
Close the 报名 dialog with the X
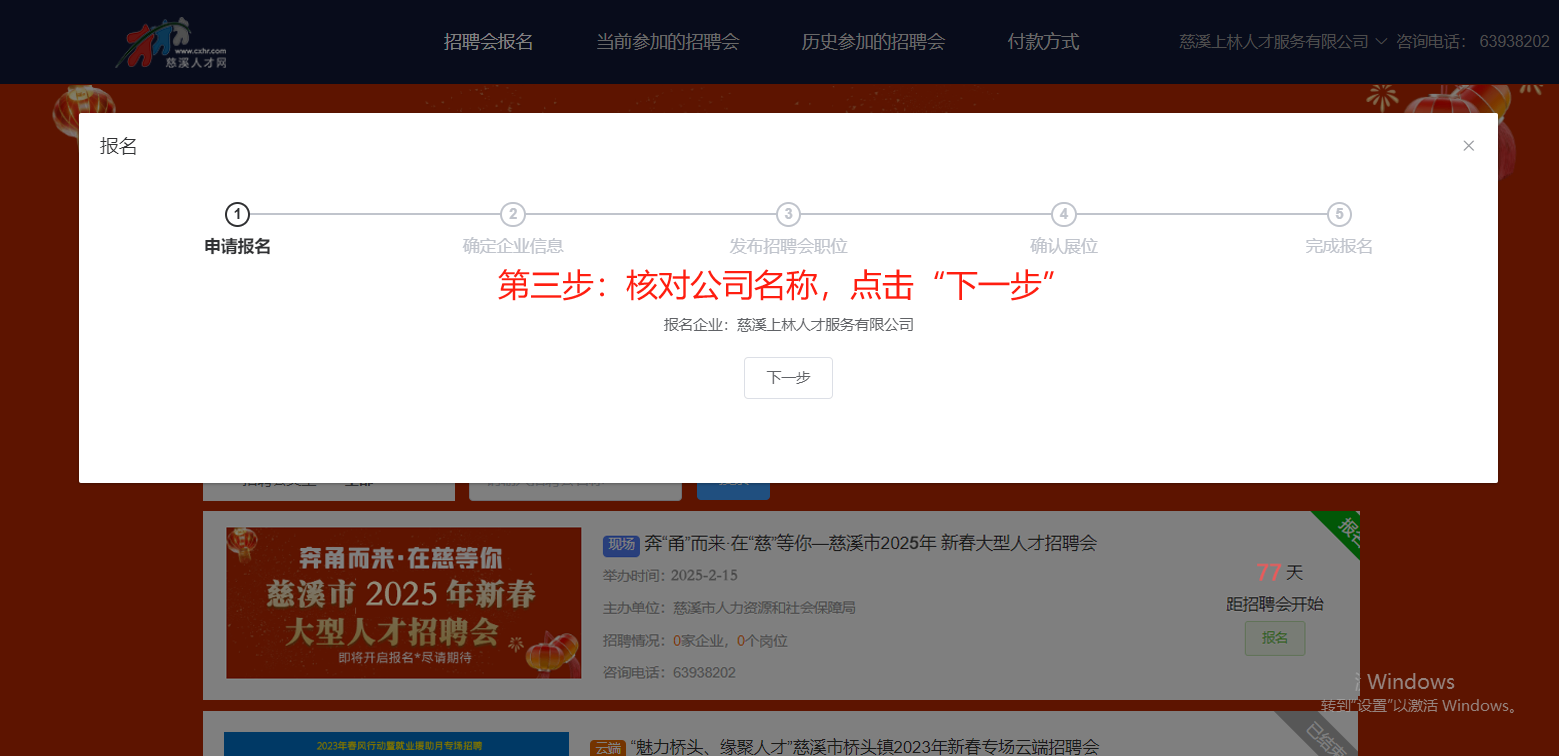pyautogui.click(x=1469, y=146)
